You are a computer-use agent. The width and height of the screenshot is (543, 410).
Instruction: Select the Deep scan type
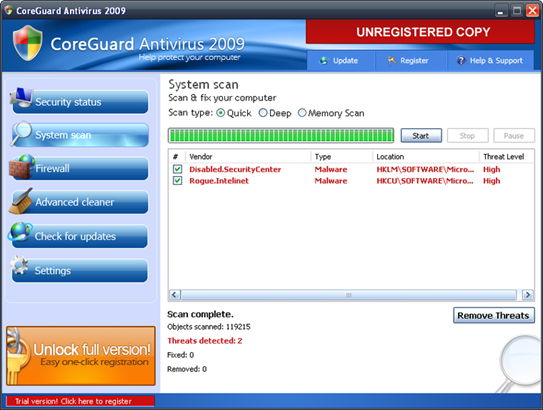tap(263, 113)
